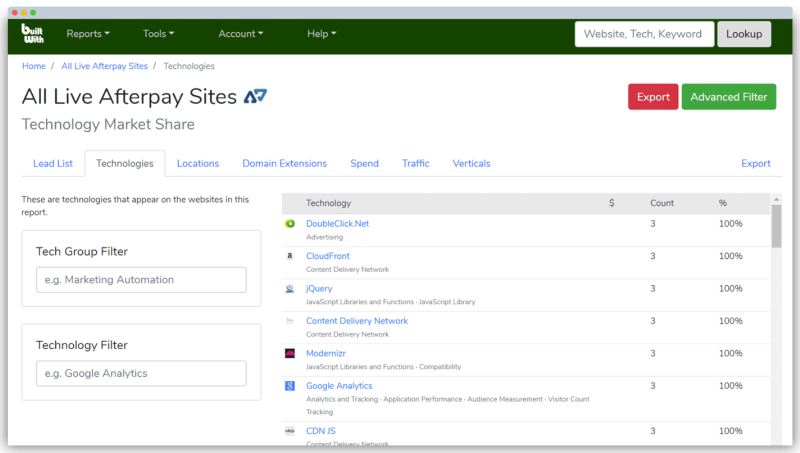The width and height of the screenshot is (800, 453).
Task: Open the Reports dropdown menu
Action: [88, 34]
